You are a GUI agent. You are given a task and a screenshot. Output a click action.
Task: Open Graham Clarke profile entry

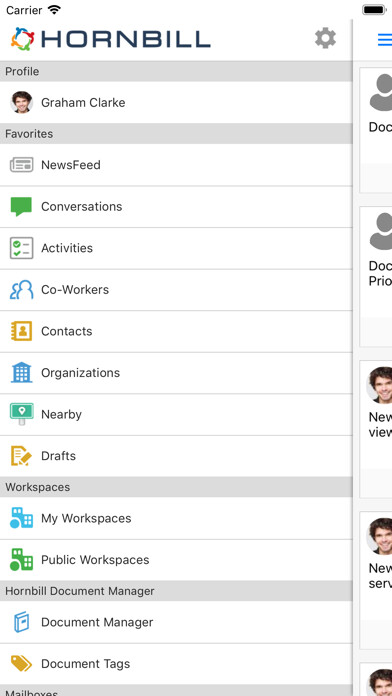click(176, 103)
